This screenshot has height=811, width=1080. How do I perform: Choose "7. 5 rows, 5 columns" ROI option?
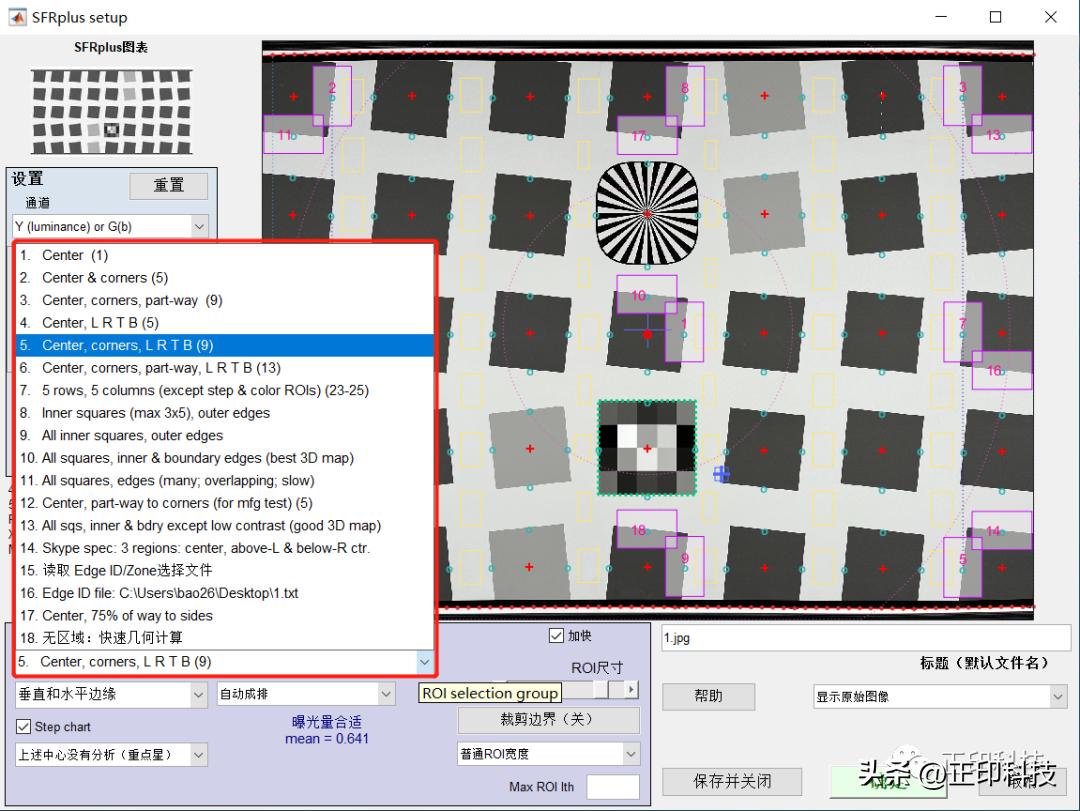point(225,390)
